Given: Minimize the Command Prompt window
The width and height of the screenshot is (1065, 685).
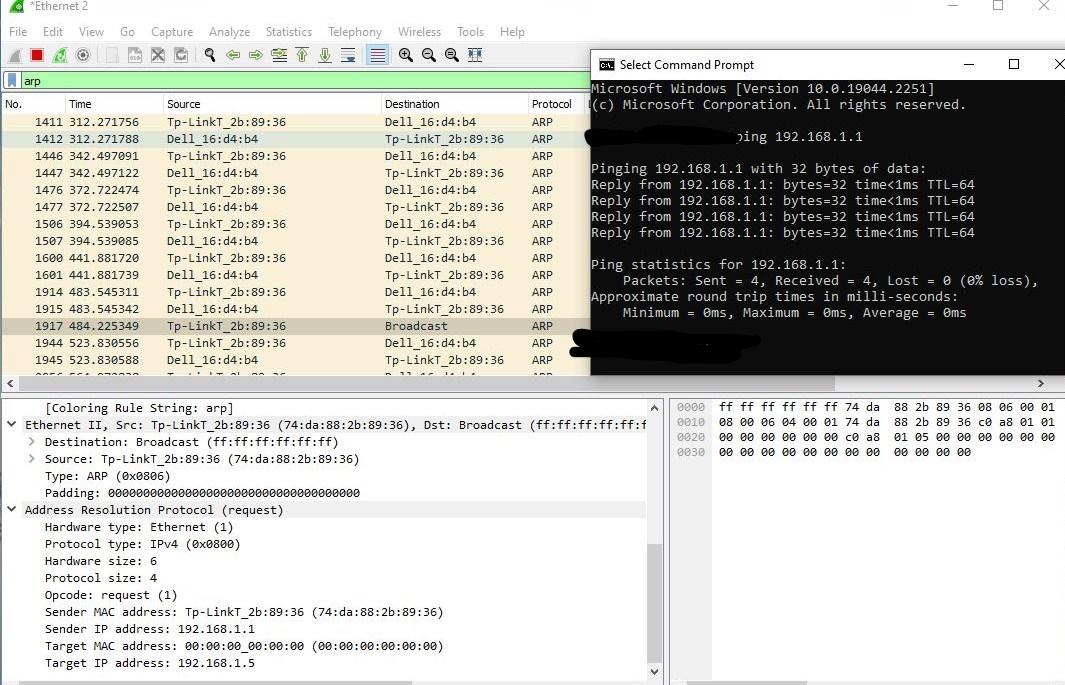Looking at the screenshot, I should click(969, 64).
